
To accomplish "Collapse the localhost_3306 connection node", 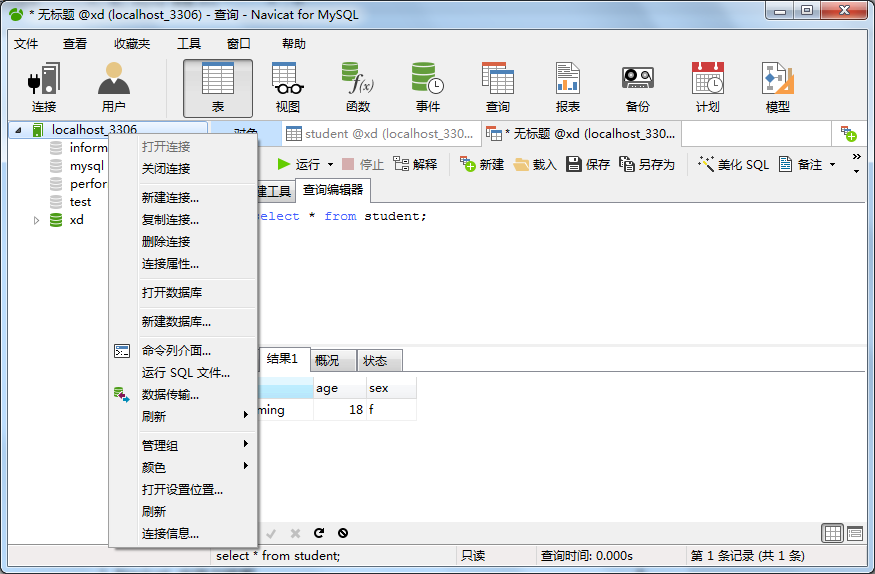I will tap(18, 130).
